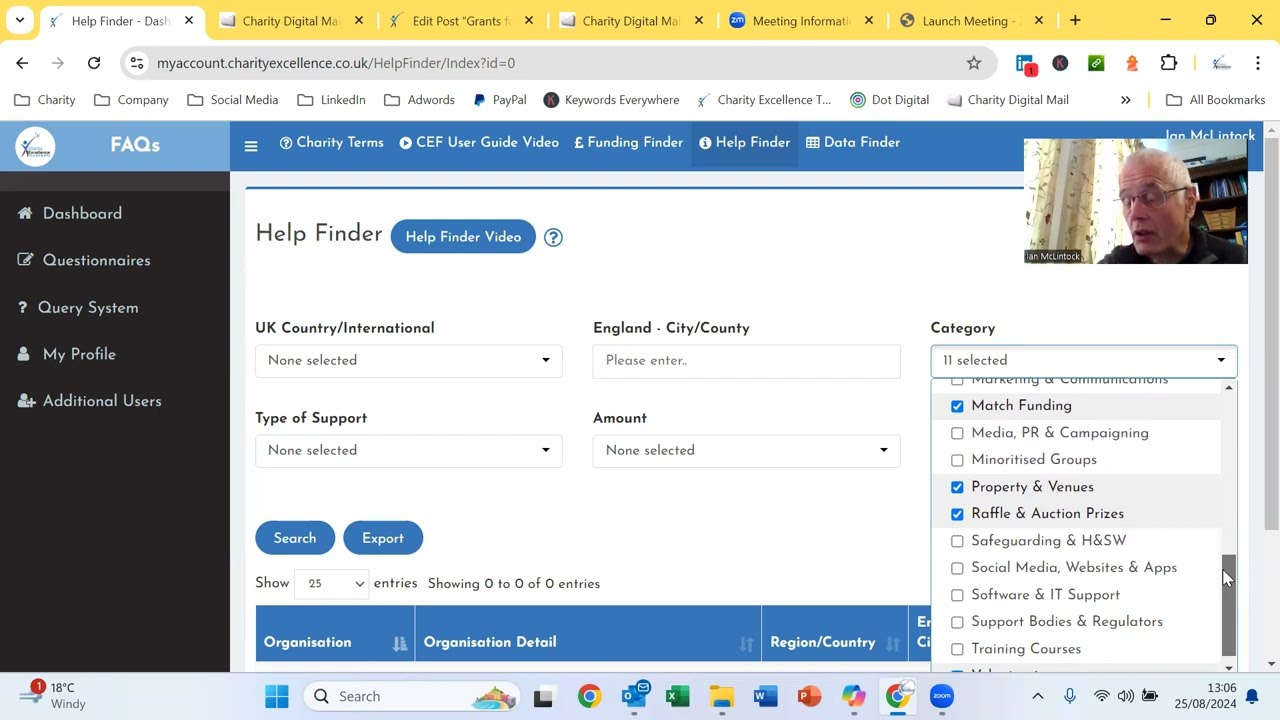Open Questionnaires in sidebar
Image resolution: width=1280 pixels, height=720 pixels.
(x=84, y=261)
